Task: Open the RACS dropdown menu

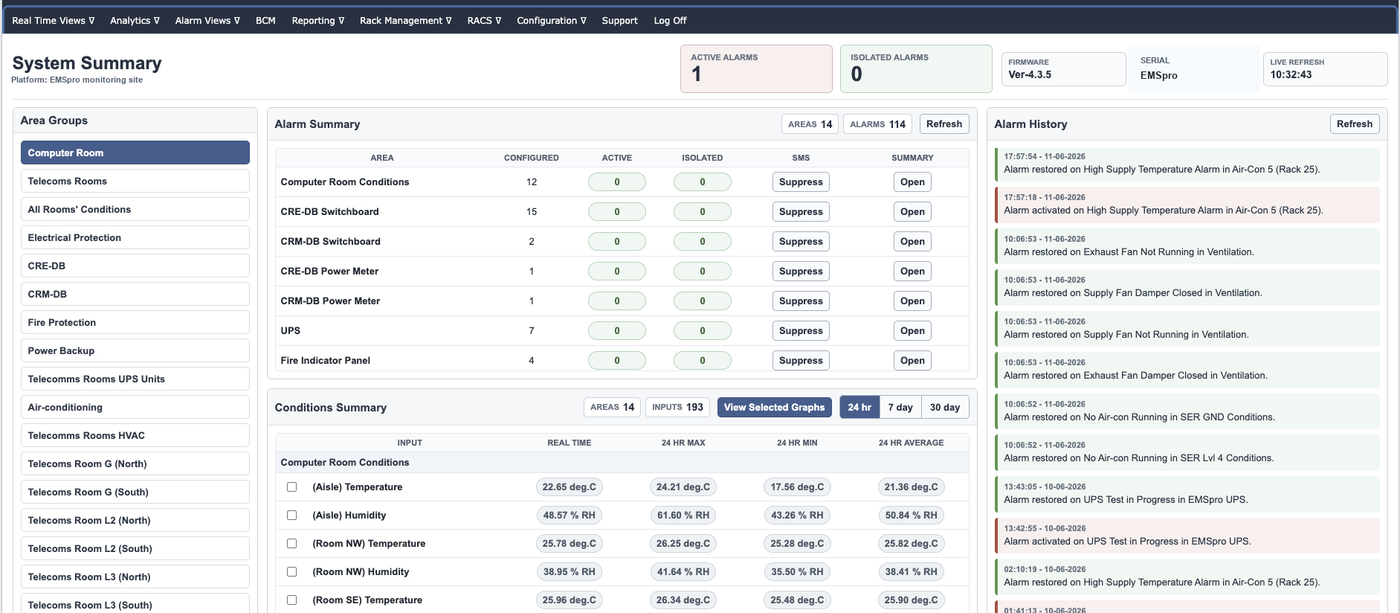Action: coord(485,20)
